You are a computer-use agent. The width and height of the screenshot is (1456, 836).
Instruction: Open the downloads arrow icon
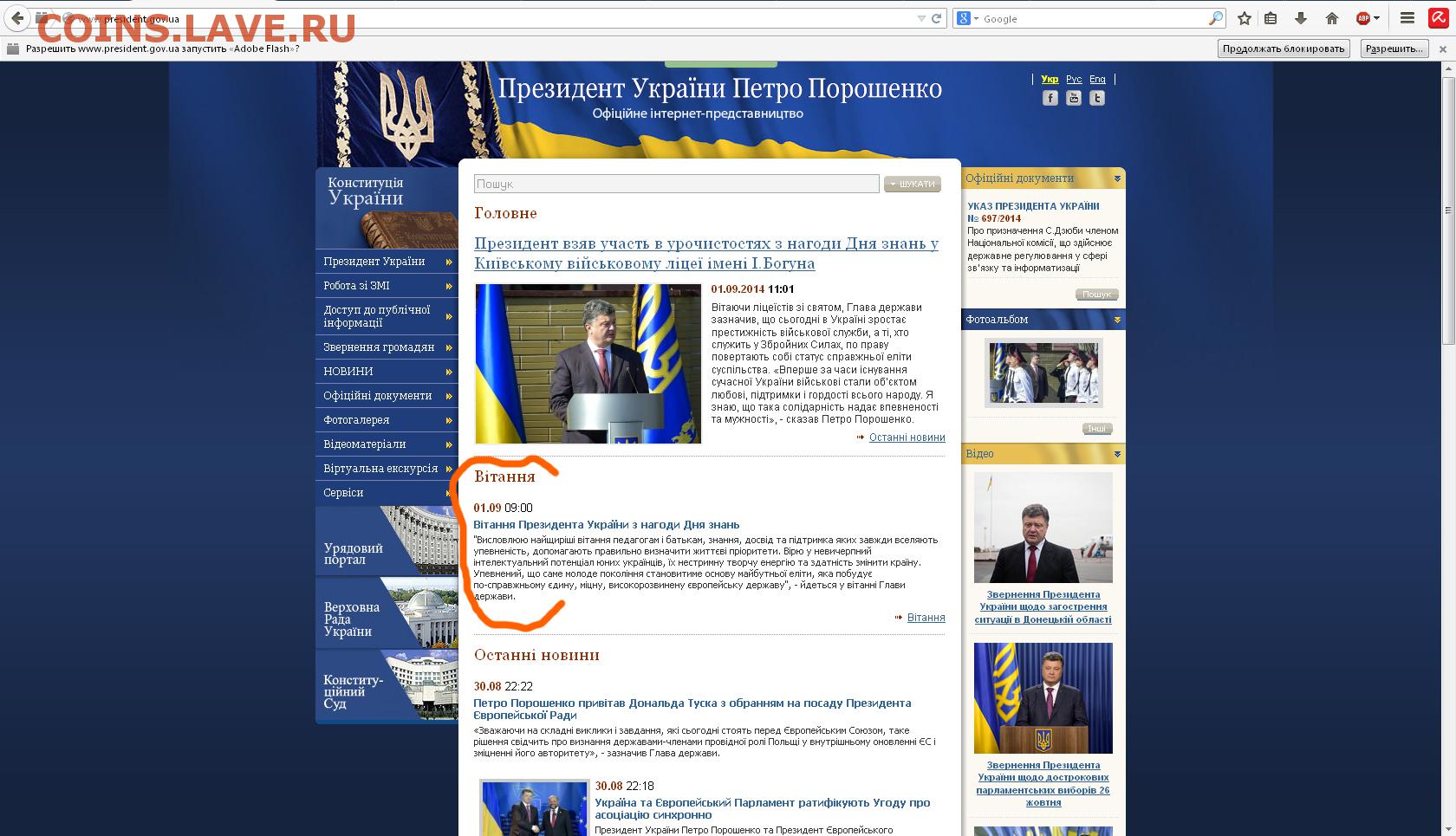pyautogui.click(x=1301, y=18)
